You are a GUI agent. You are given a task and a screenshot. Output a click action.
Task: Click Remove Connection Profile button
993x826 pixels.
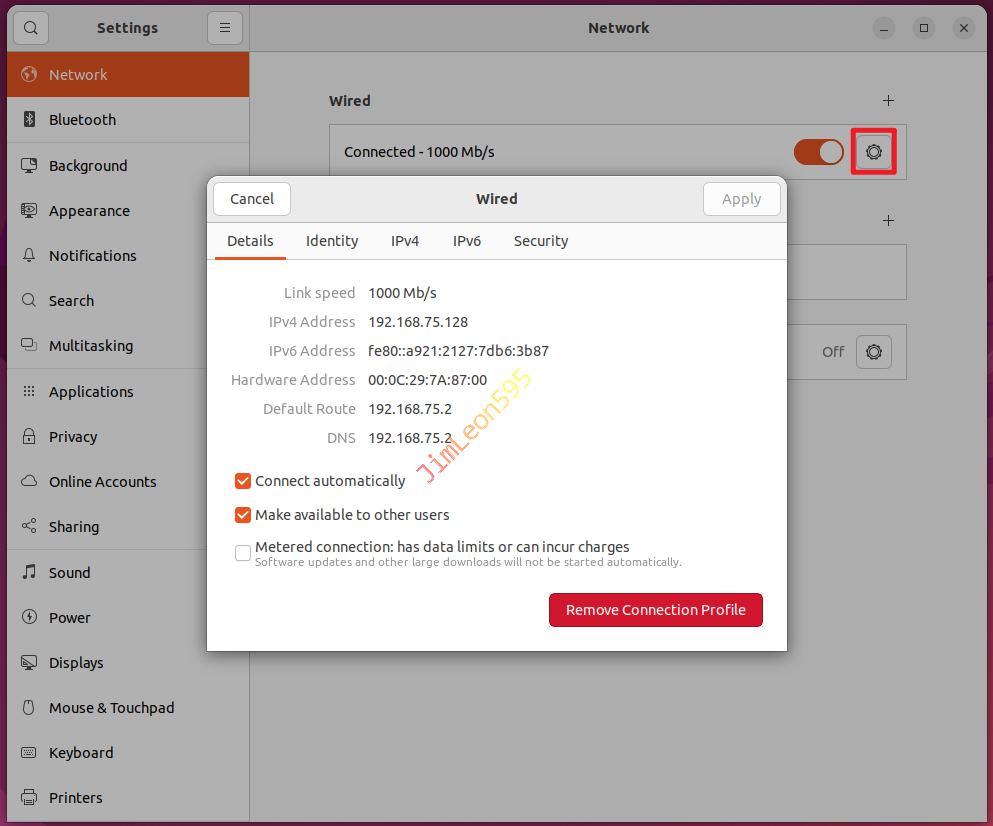click(655, 610)
